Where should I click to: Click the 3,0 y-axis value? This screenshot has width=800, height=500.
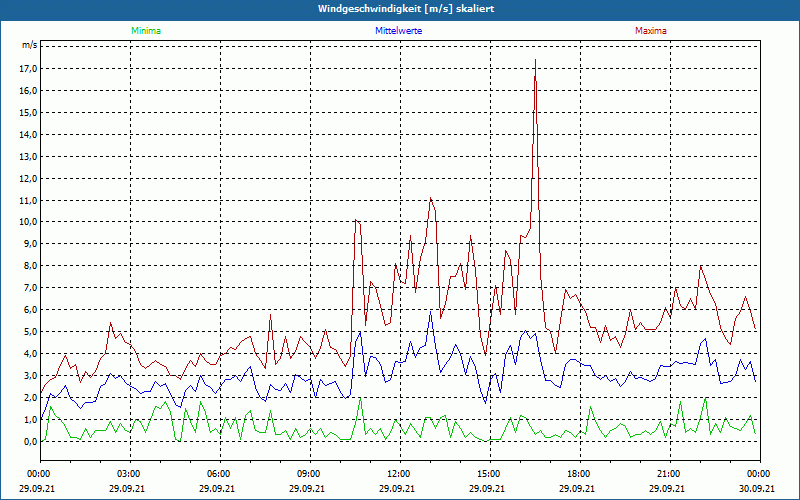(x=31, y=375)
